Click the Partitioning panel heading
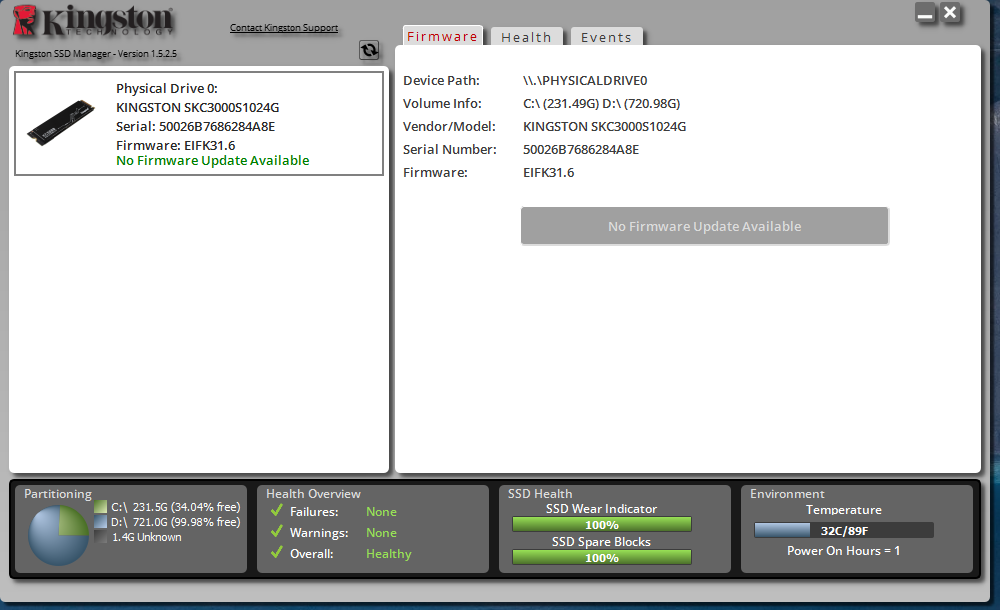The image size is (1000, 610). [58, 494]
